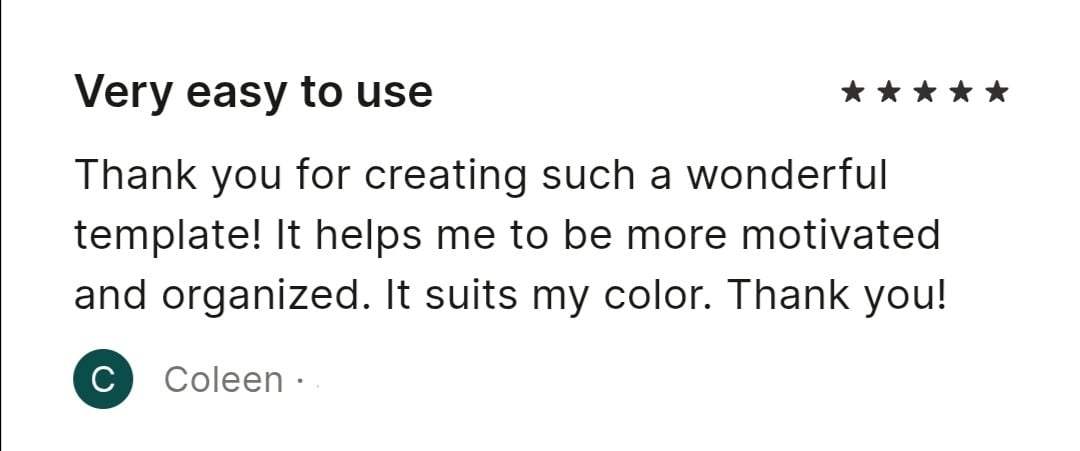Click the word wonderful in the review
Screen dimensions: 1080x451
click(x=787, y=174)
